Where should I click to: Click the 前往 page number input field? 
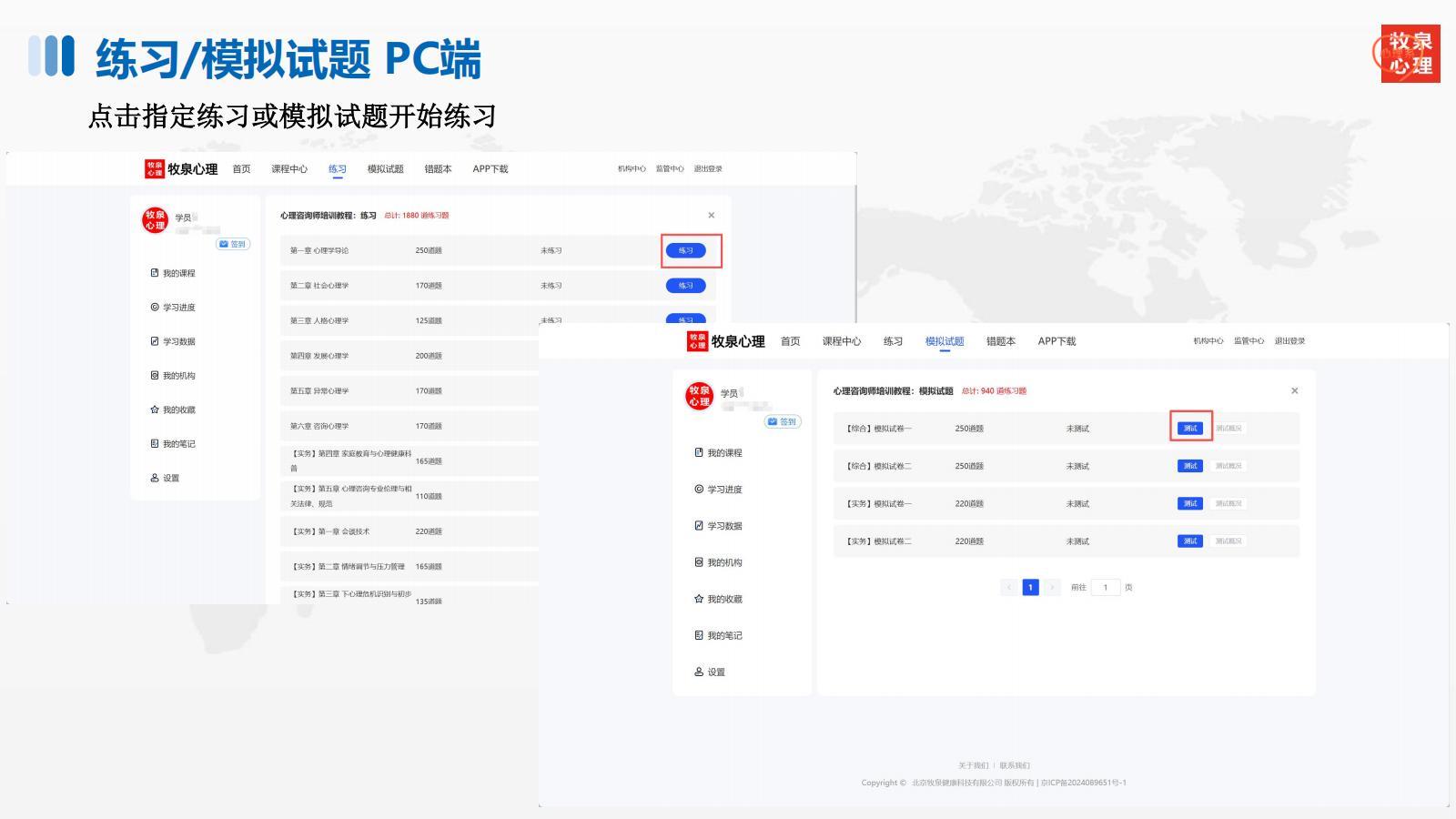pos(1106,588)
